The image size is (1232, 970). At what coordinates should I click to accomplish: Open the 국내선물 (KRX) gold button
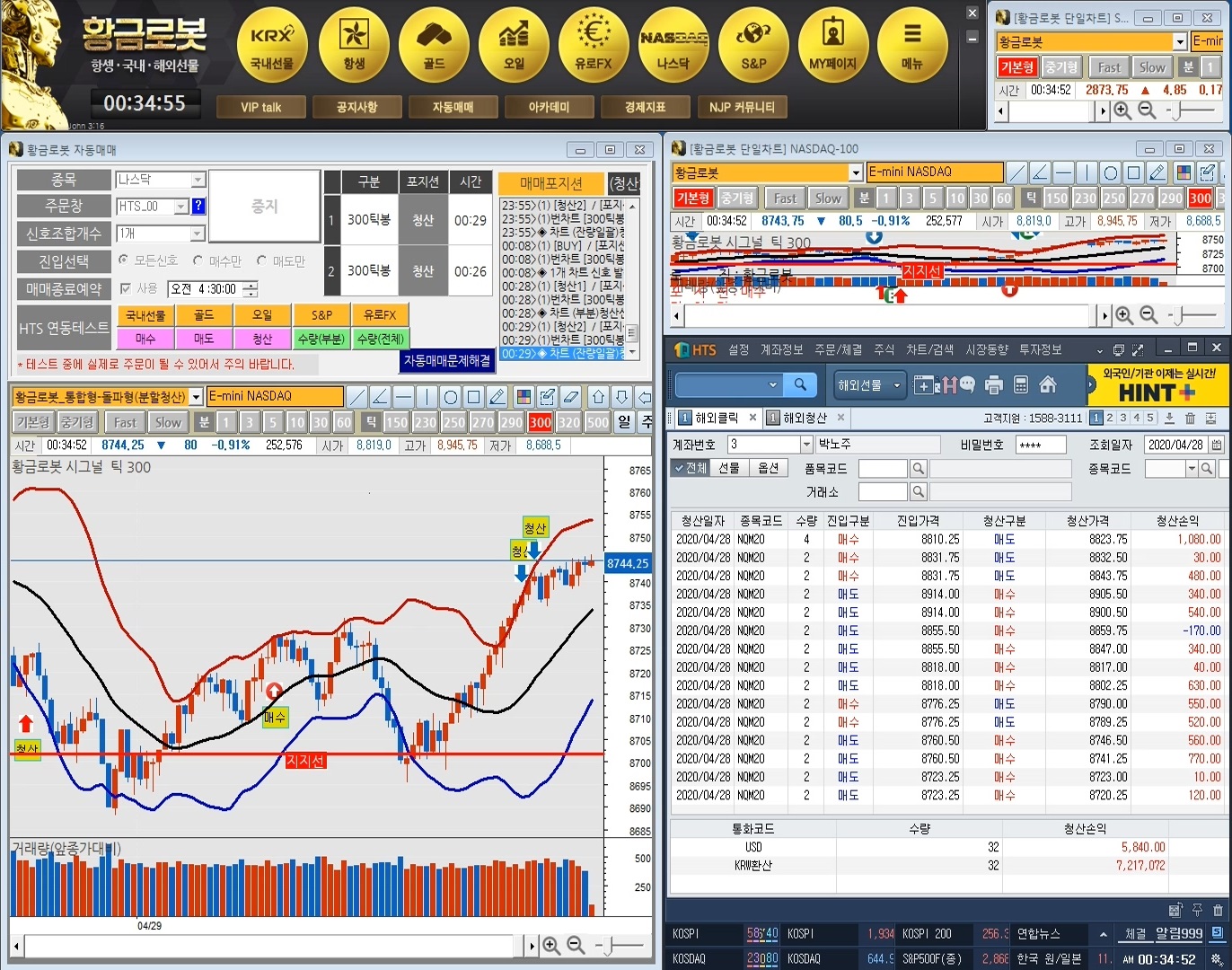coord(271,47)
